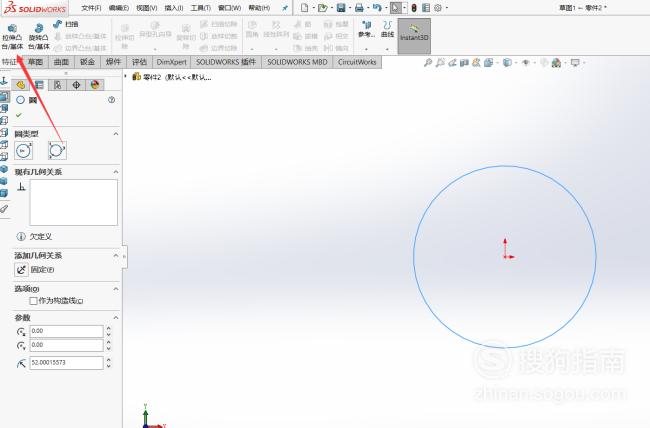Click the Y center coordinate field
The height and width of the screenshot is (428, 650).
click(x=66, y=345)
